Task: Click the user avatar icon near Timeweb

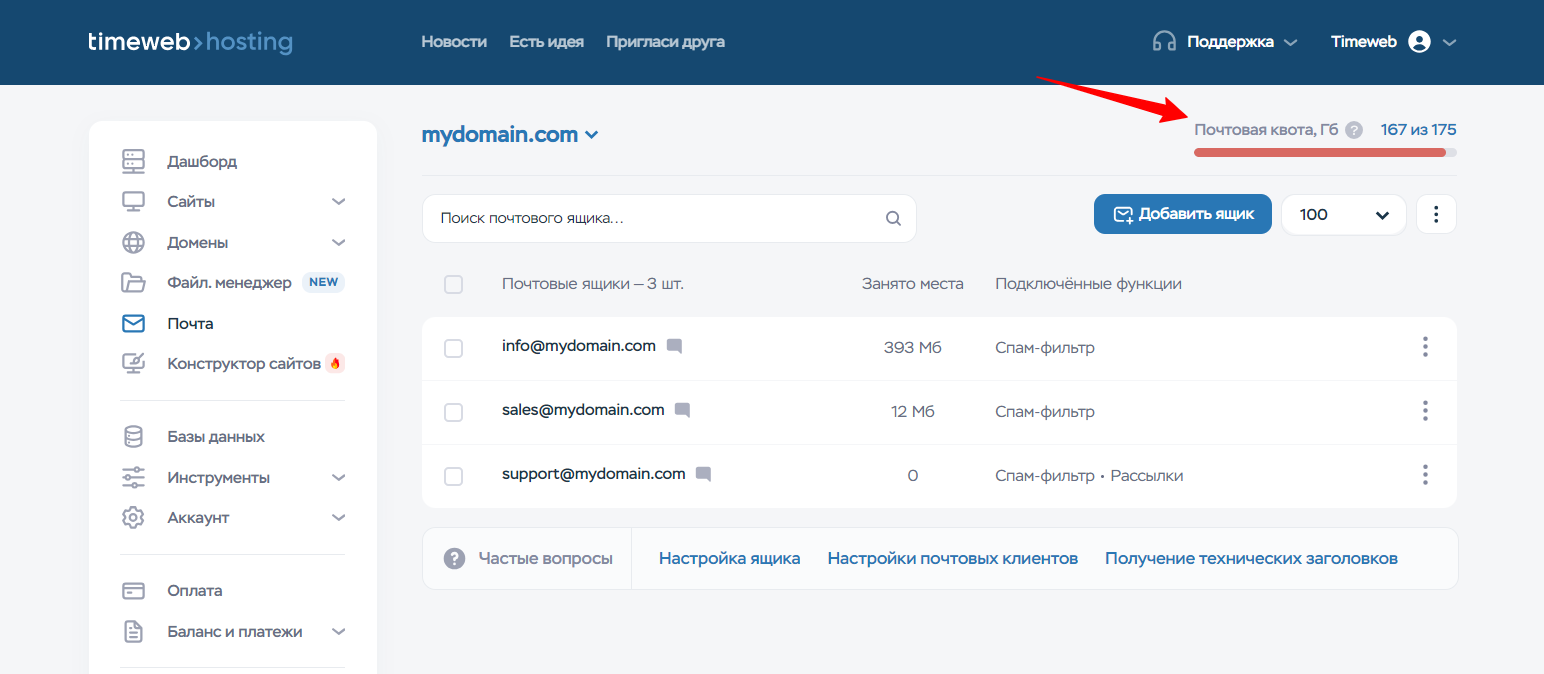Action: 1419,42
